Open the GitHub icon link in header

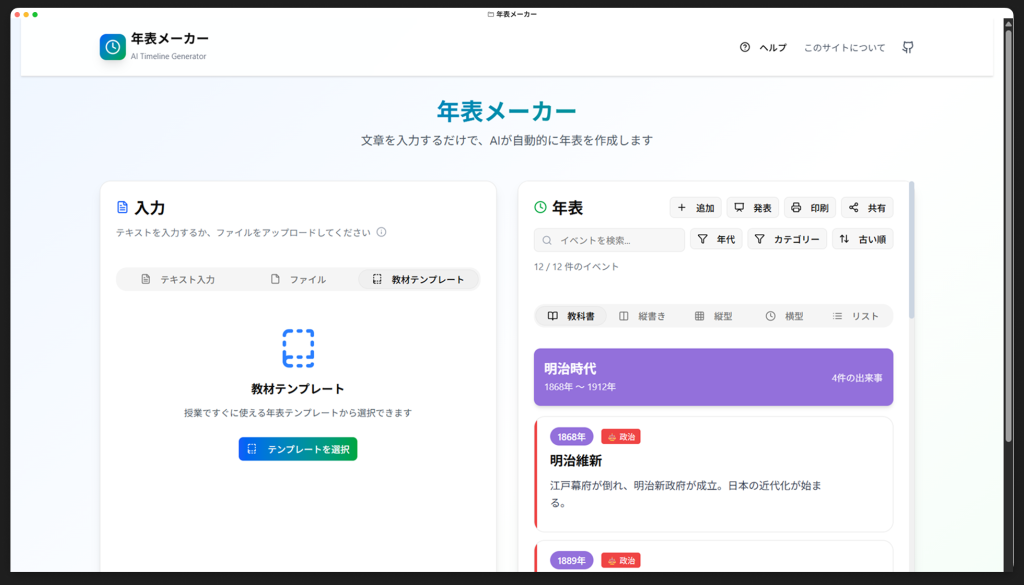[908, 47]
